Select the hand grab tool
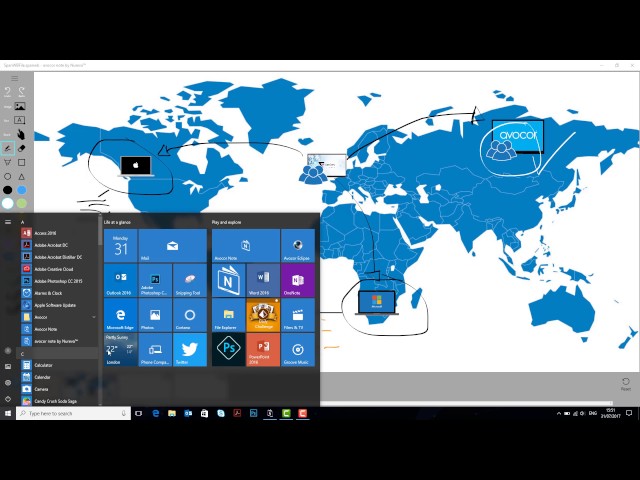The image size is (640, 480). tap(21, 134)
